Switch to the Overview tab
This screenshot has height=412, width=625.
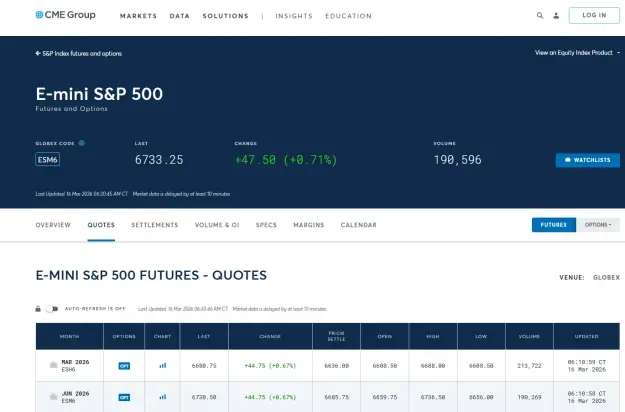tap(53, 225)
